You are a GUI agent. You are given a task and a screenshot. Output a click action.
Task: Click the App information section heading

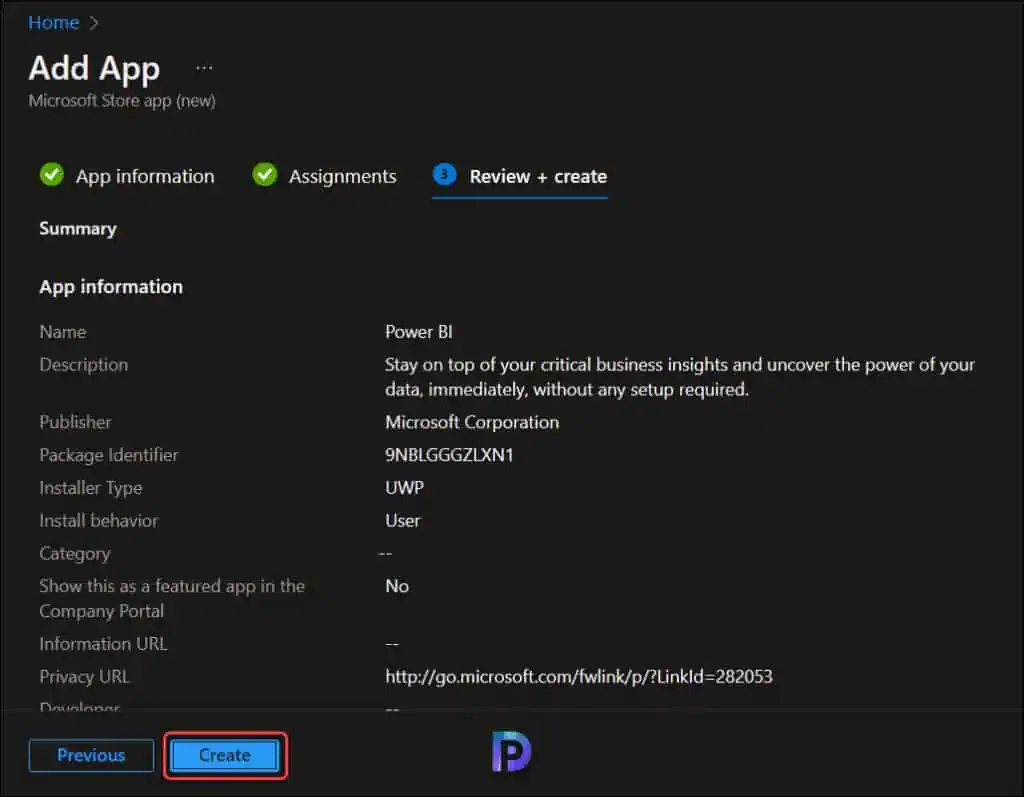coord(111,287)
